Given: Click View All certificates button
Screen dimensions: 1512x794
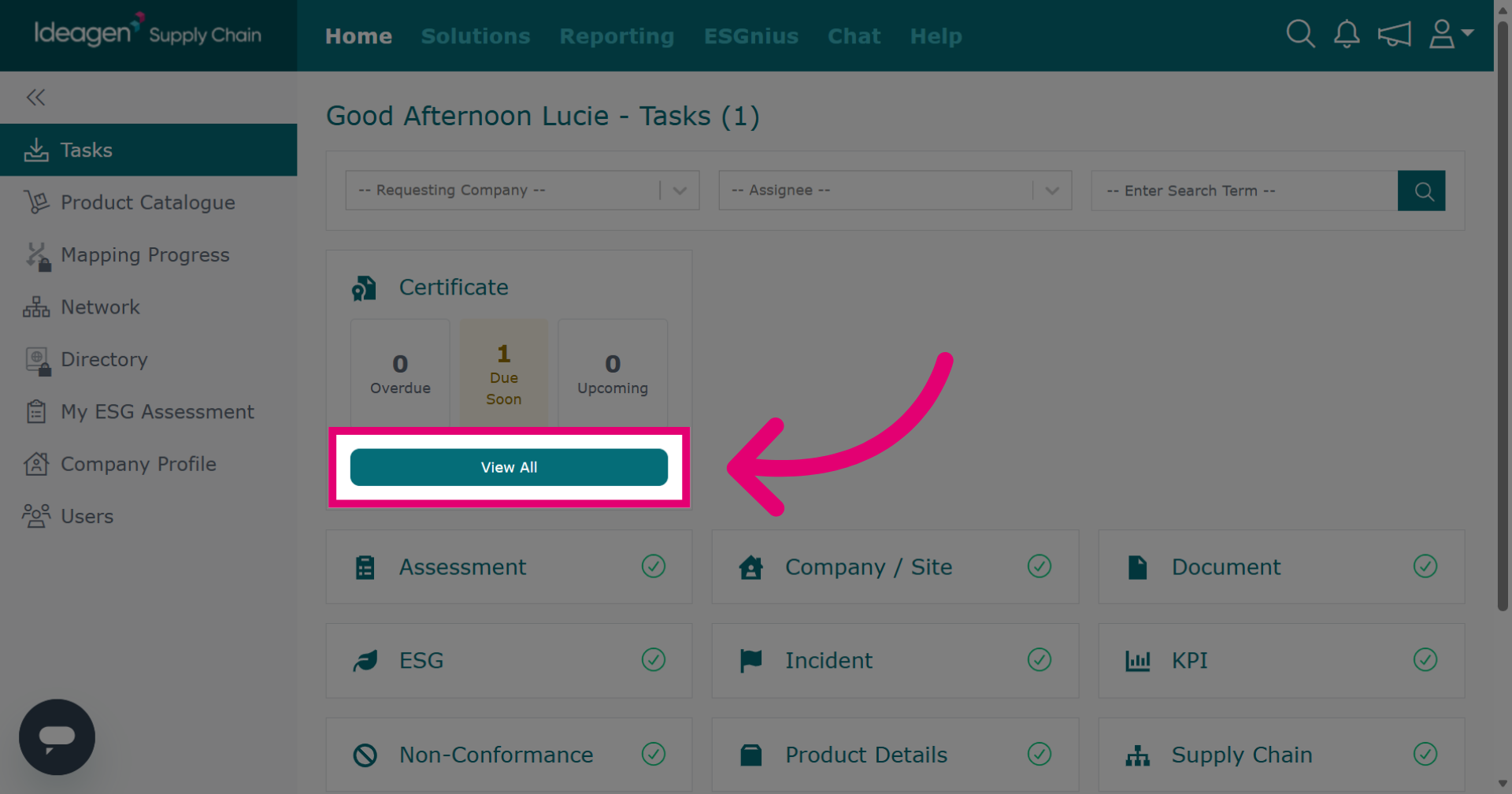Looking at the screenshot, I should click(509, 467).
